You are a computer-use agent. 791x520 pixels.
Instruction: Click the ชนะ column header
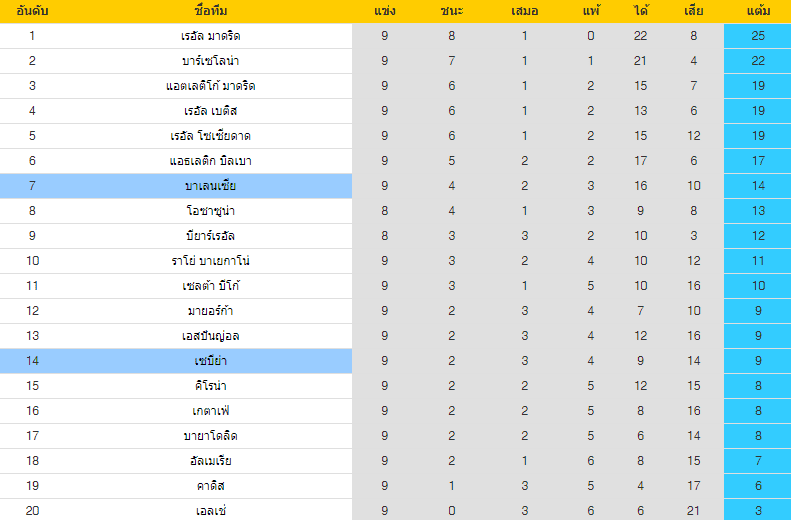[451, 11]
